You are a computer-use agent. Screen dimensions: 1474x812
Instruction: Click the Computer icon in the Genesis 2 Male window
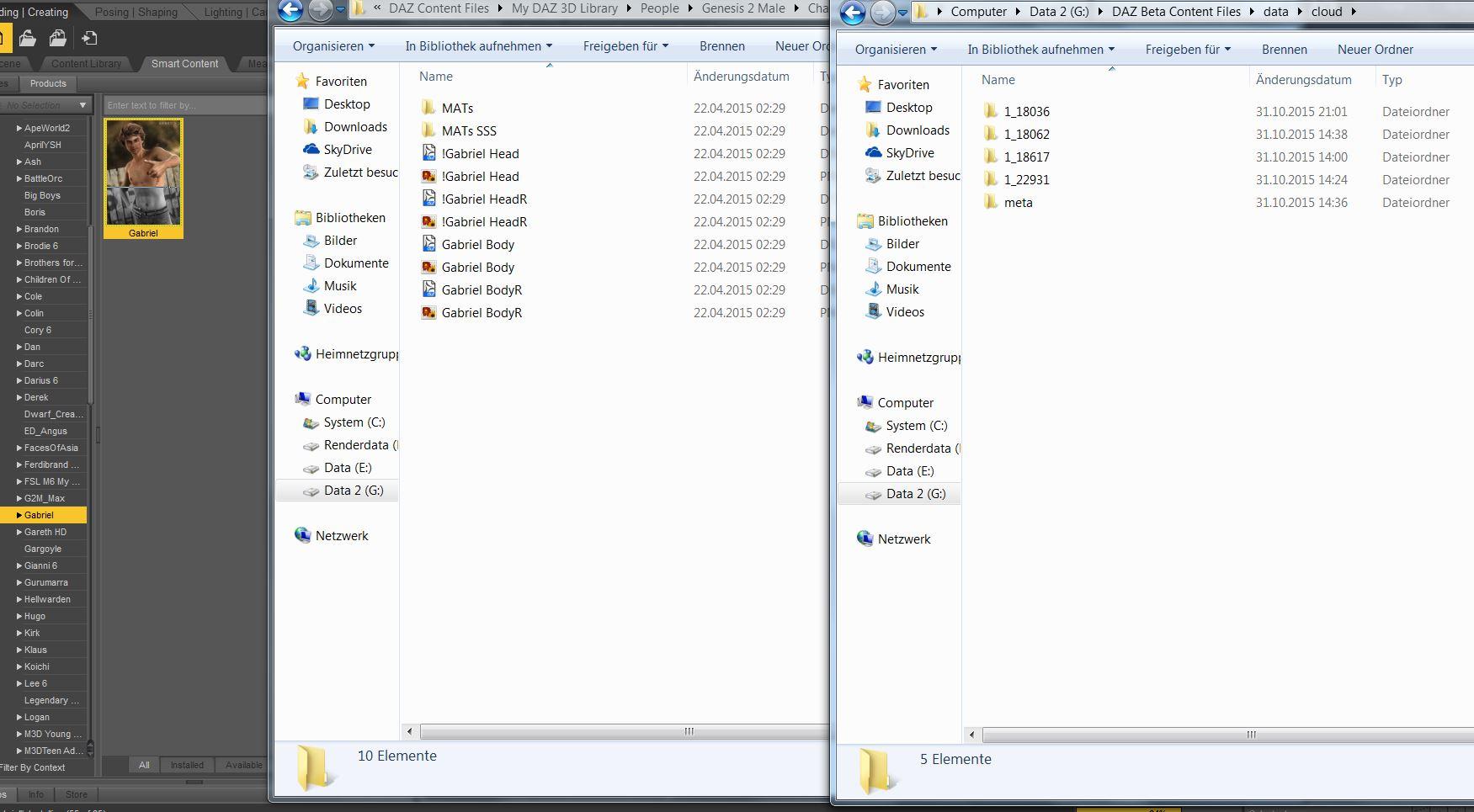coord(302,399)
